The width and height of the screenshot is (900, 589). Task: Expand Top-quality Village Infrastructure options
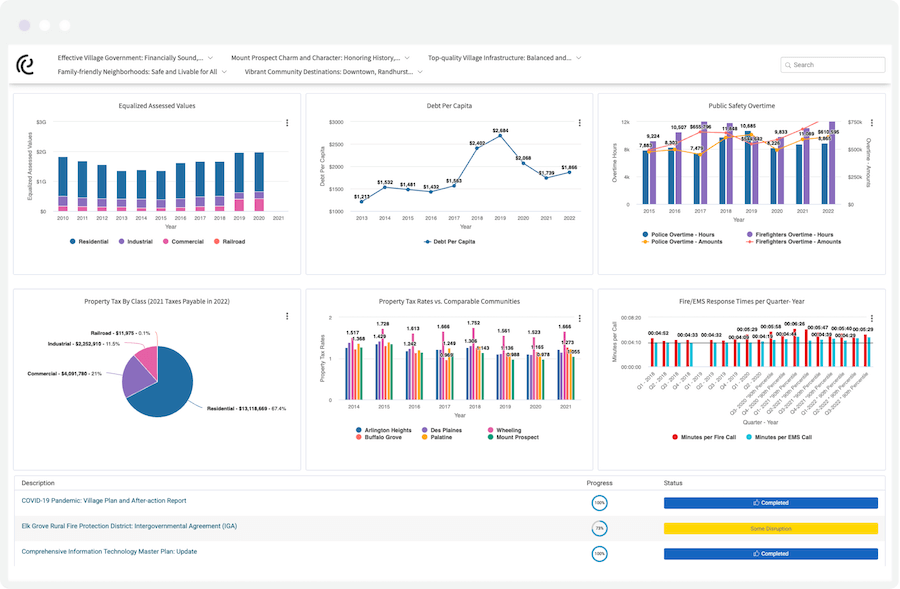500,57
